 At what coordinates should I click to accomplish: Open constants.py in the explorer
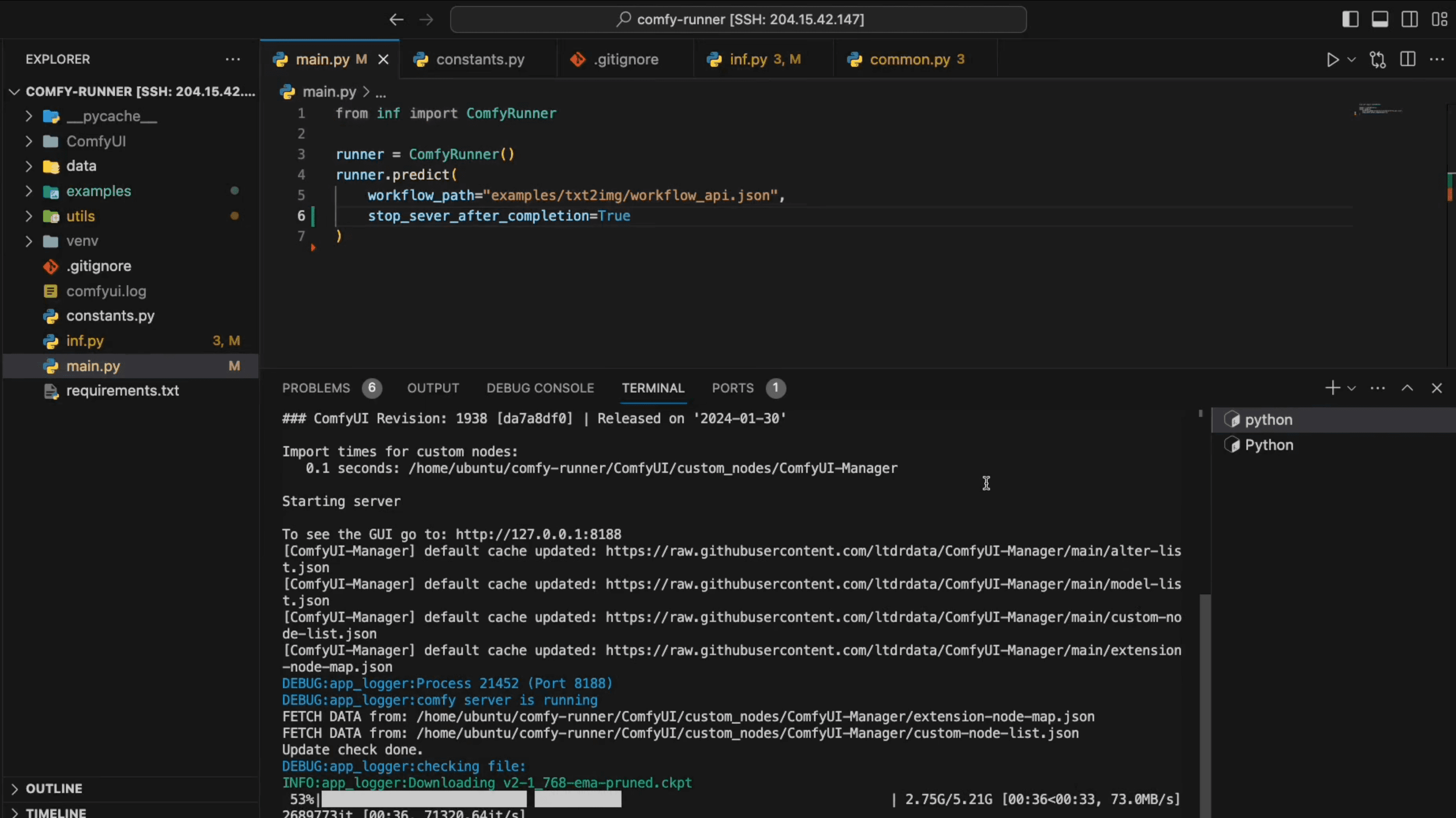[x=130, y=316]
